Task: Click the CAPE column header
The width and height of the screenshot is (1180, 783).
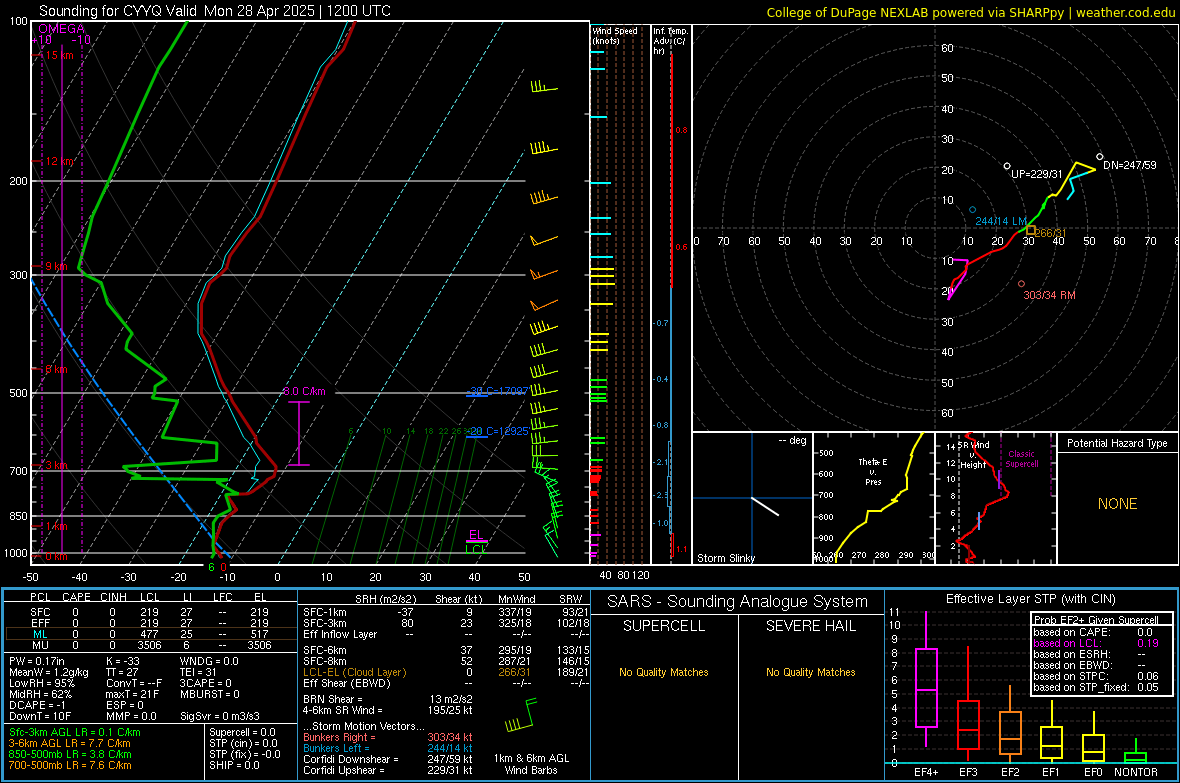Action: pyautogui.click(x=76, y=597)
